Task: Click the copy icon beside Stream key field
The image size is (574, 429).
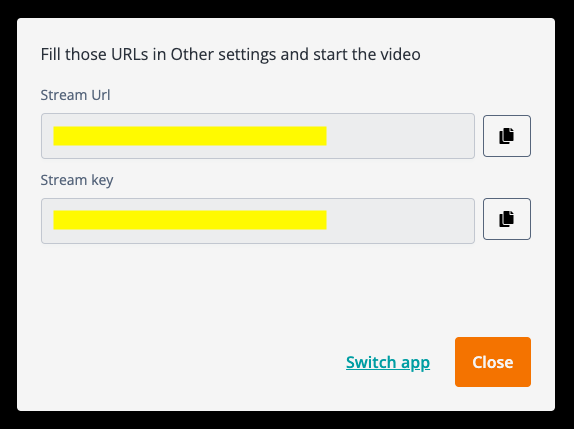Action: coord(507,219)
